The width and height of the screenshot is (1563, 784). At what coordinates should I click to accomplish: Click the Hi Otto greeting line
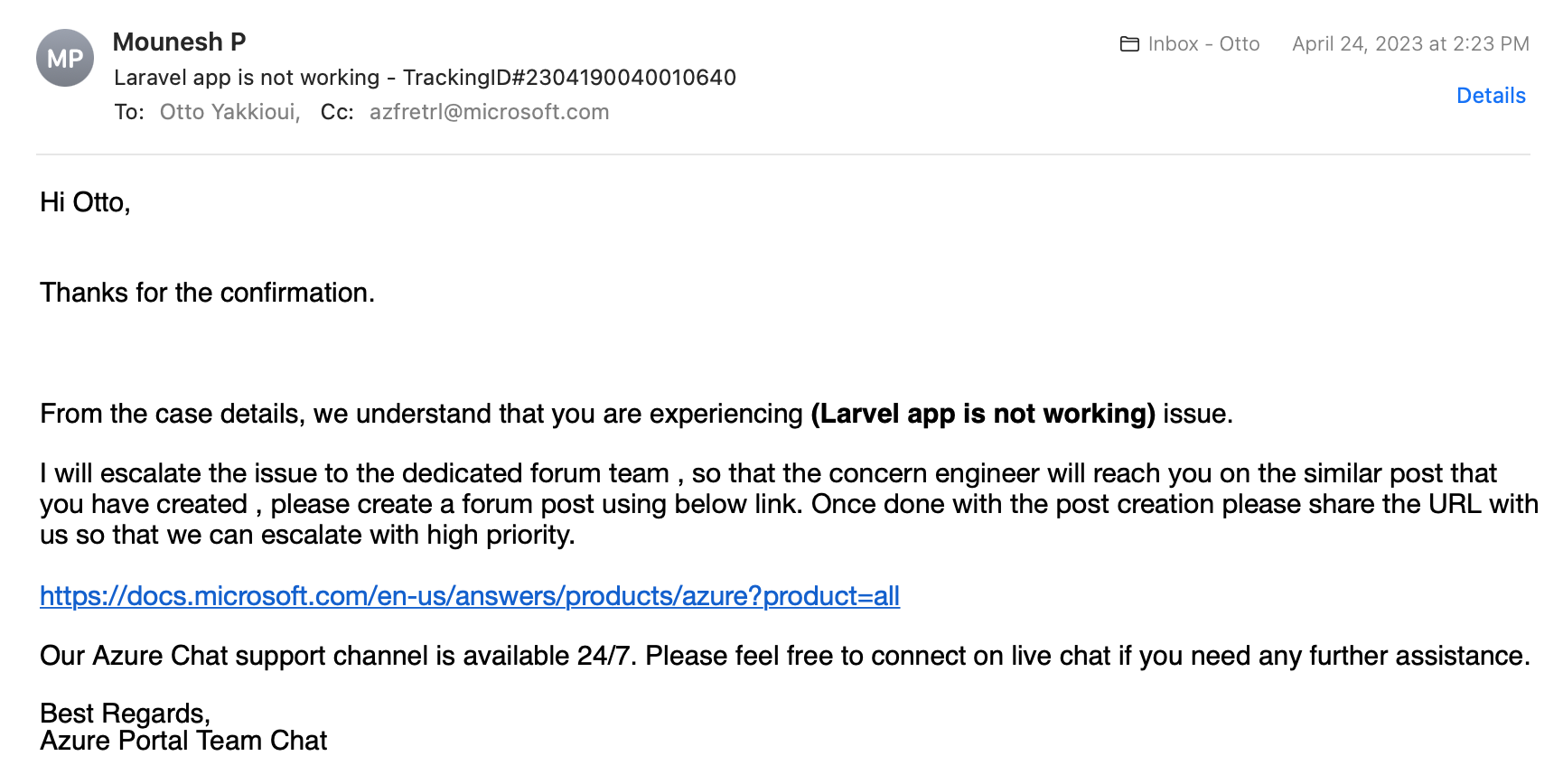(85, 202)
